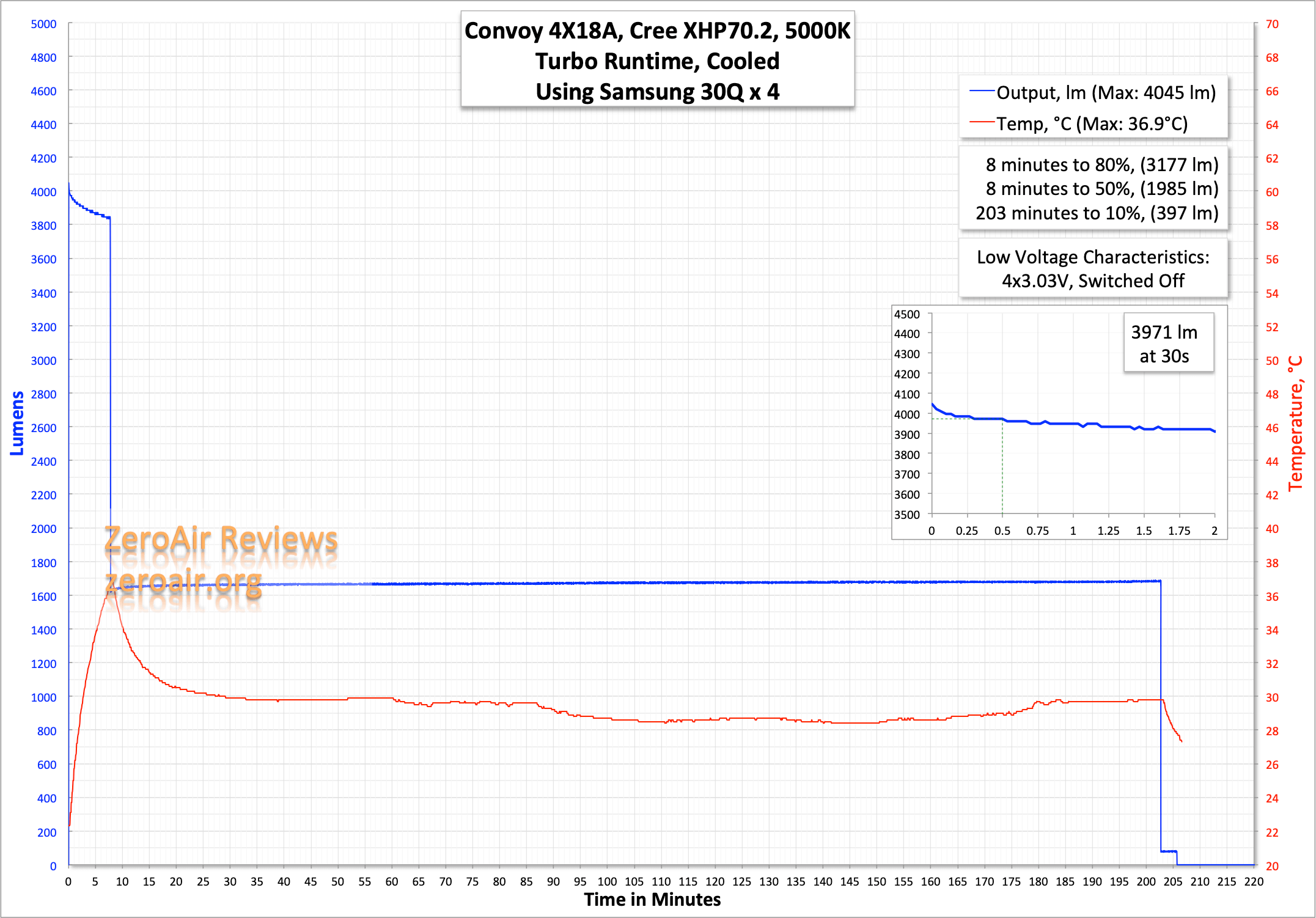Viewport: 1316px width, 918px height.
Task: Click the 205 tick on time axis
Action: 1172,881
